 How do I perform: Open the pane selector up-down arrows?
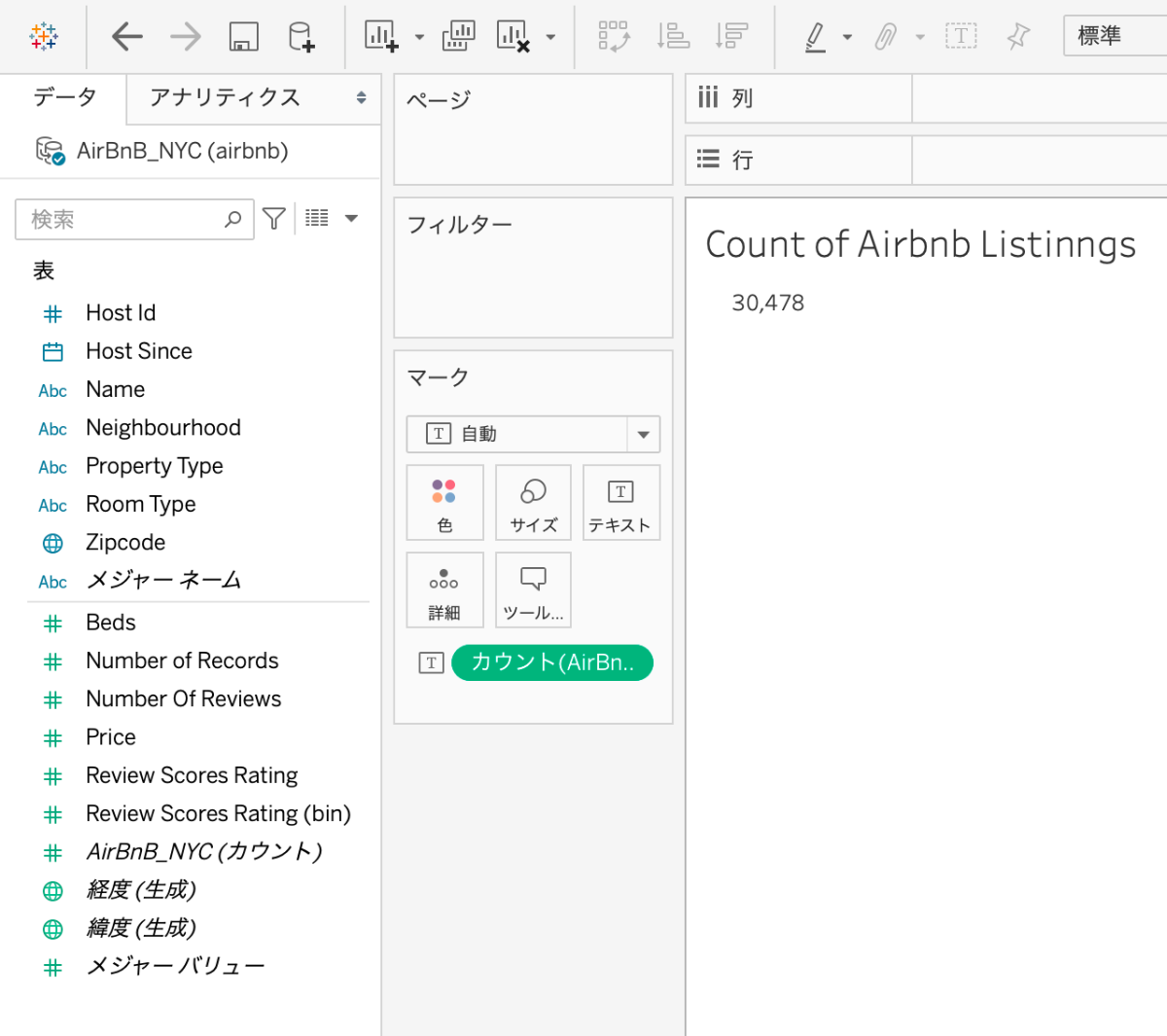tap(361, 97)
